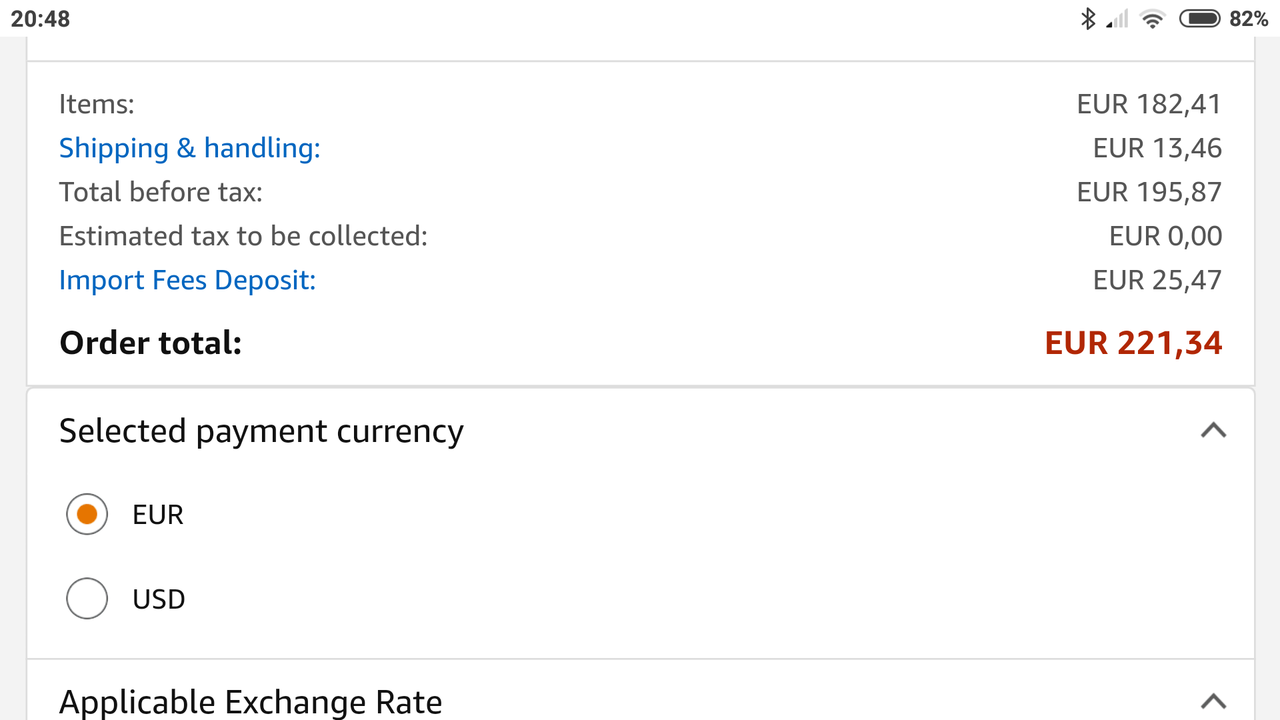1280x720 pixels.
Task: Tap the Shipping cost EUR 13,46
Action: pos(1157,148)
